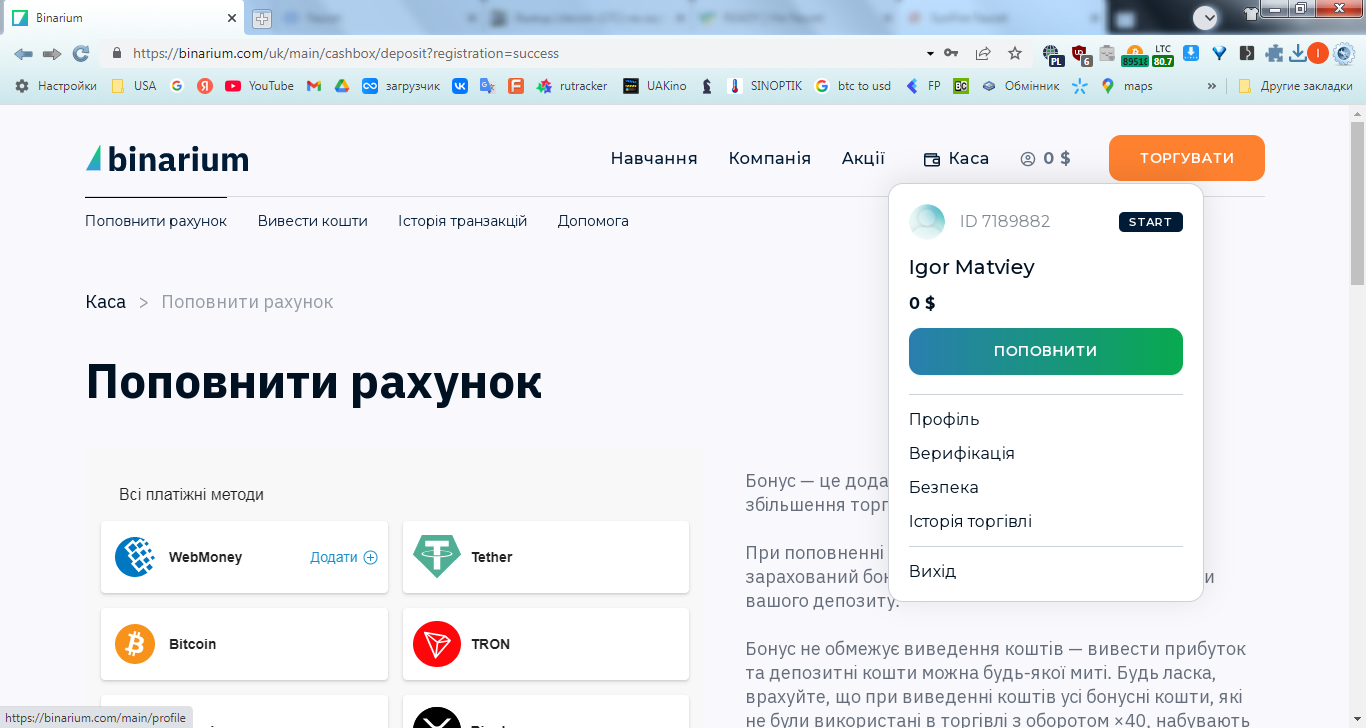Open the USA bookmarks folder
1366x728 pixels.
pos(134,86)
